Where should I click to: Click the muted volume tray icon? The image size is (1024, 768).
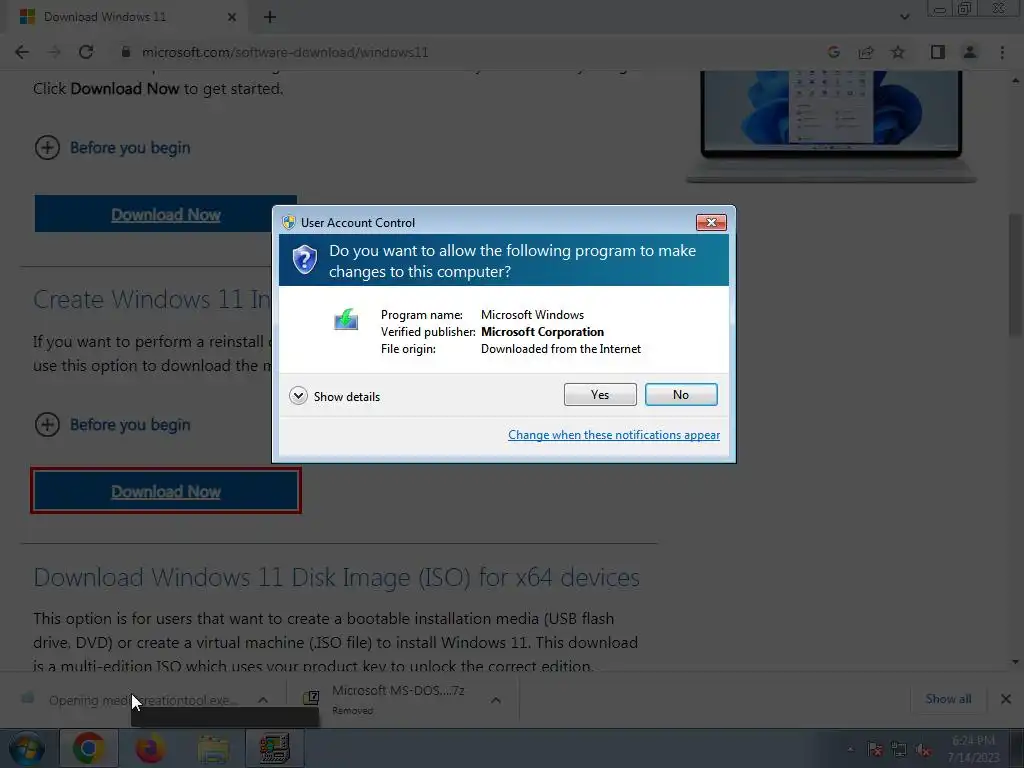(x=923, y=750)
